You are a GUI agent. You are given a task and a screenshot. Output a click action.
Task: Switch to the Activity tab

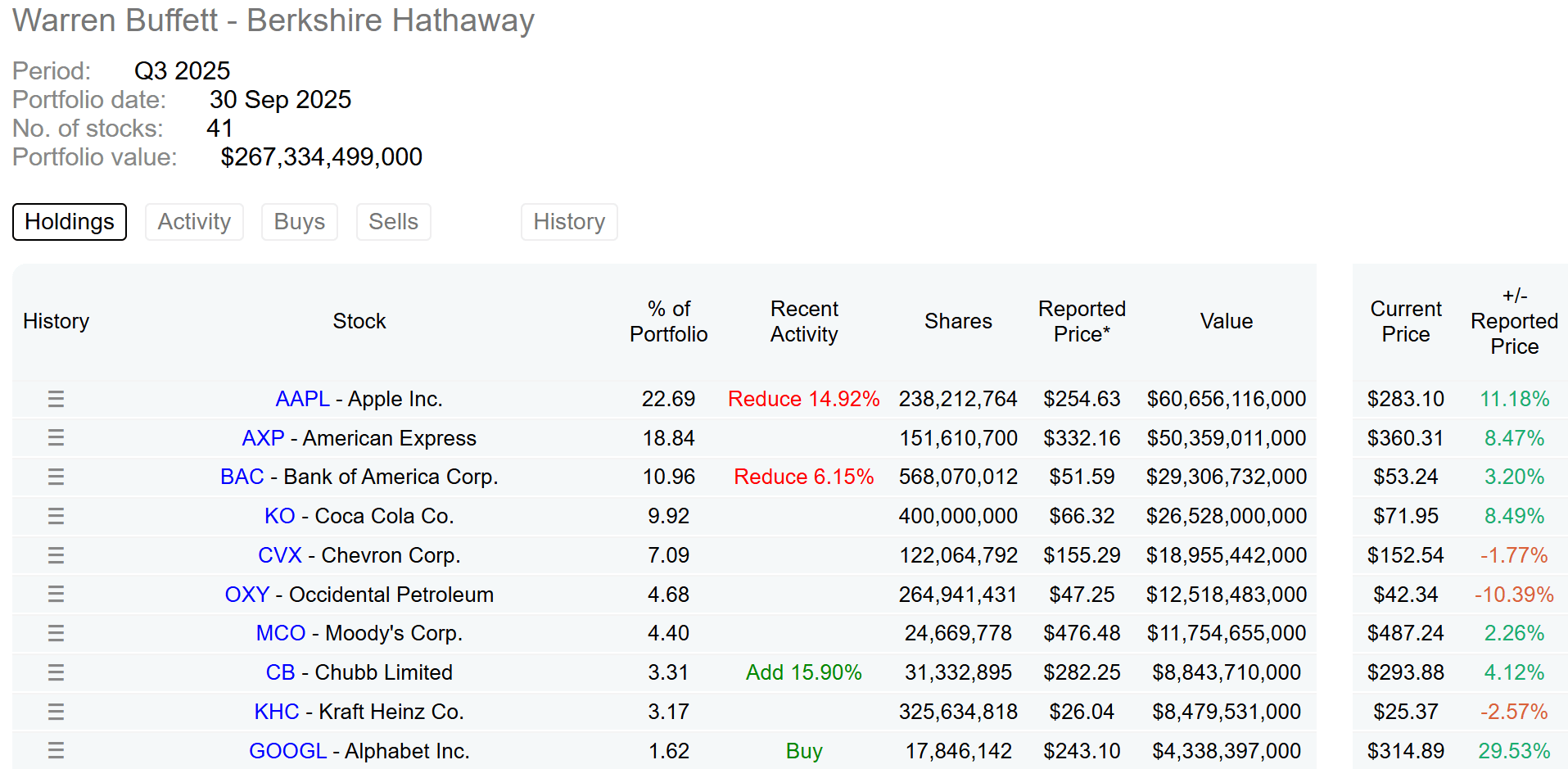pyautogui.click(x=194, y=222)
